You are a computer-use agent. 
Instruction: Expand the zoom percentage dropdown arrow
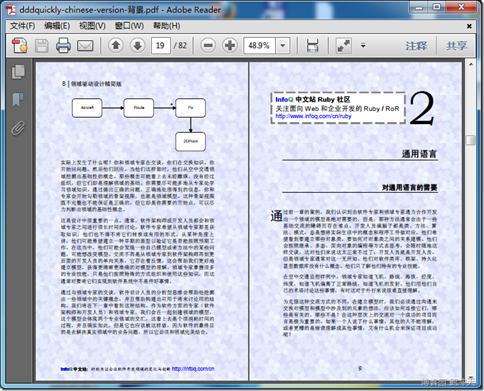tap(283, 45)
